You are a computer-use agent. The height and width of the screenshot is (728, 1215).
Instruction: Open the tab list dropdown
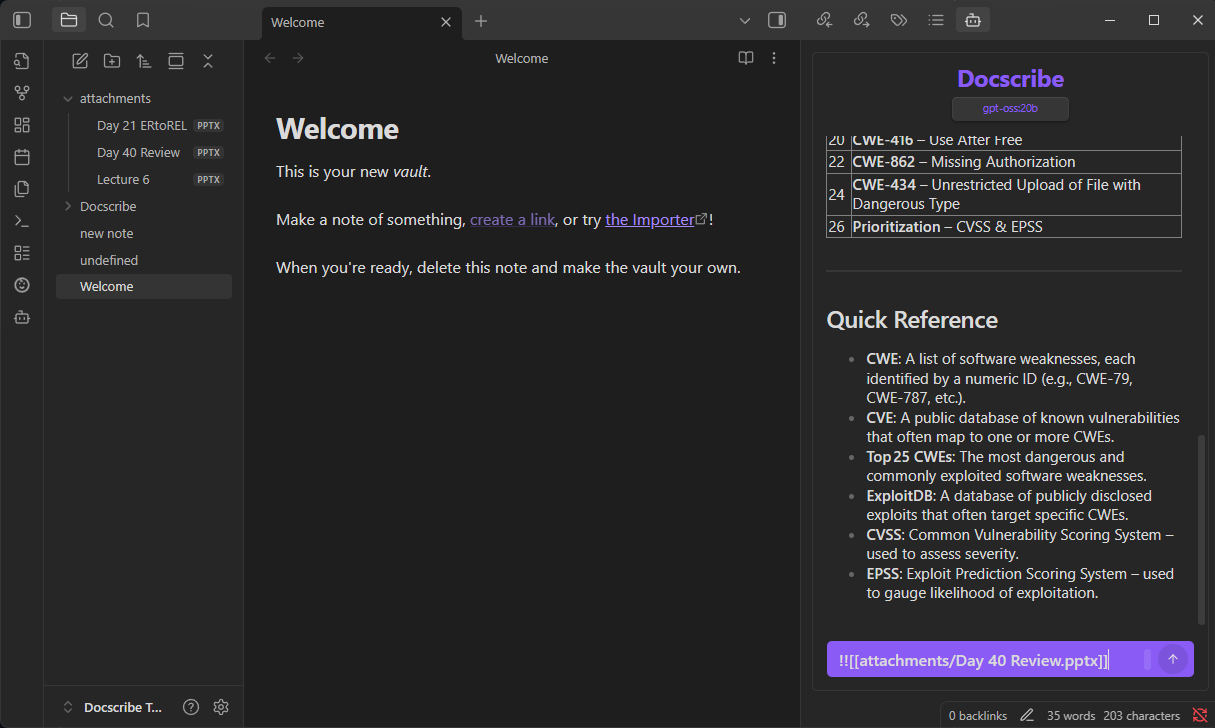[744, 20]
